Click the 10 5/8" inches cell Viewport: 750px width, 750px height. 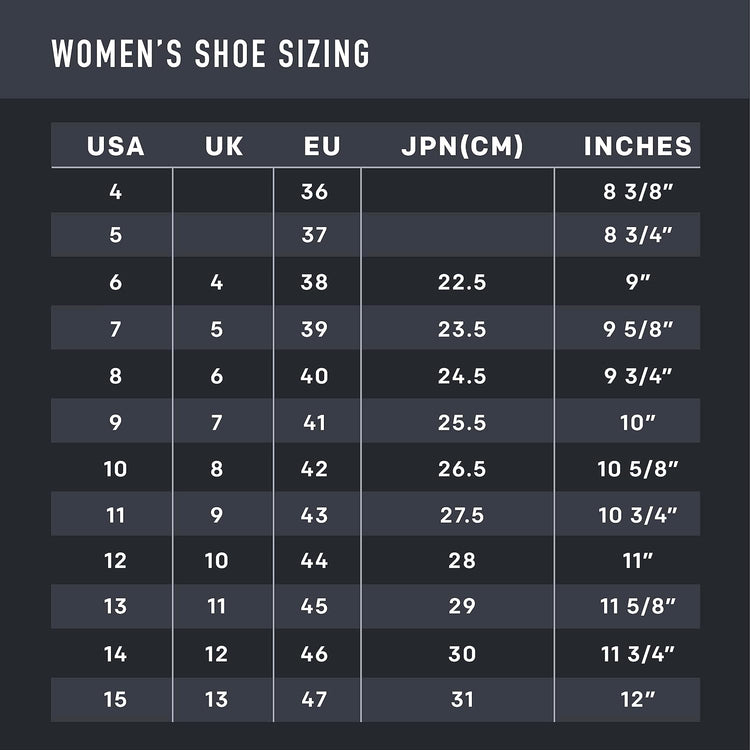638,469
